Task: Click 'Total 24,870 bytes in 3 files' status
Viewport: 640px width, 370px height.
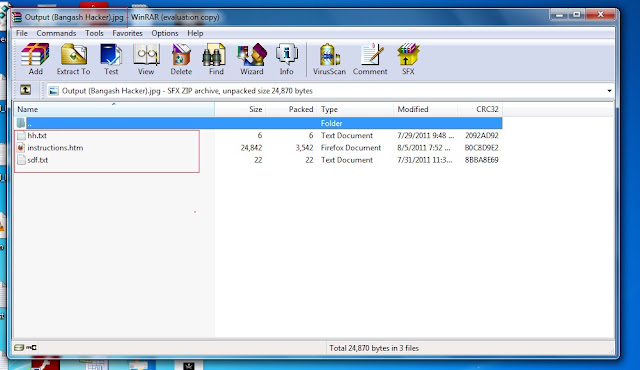Action: click(374, 348)
